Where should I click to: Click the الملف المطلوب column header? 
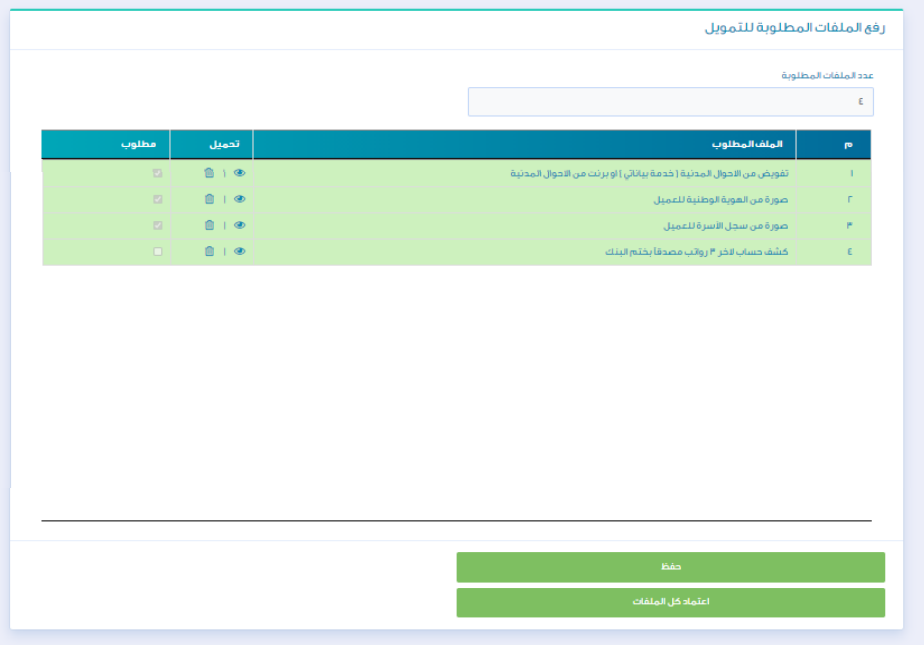(x=524, y=144)
